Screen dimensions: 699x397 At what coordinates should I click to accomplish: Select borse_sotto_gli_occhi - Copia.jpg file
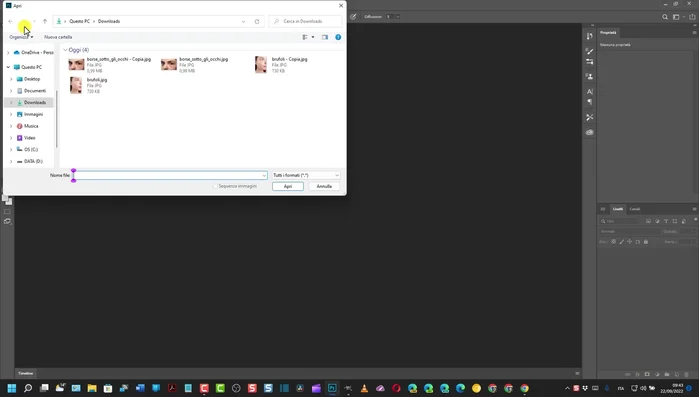click(x=110, y=65)
